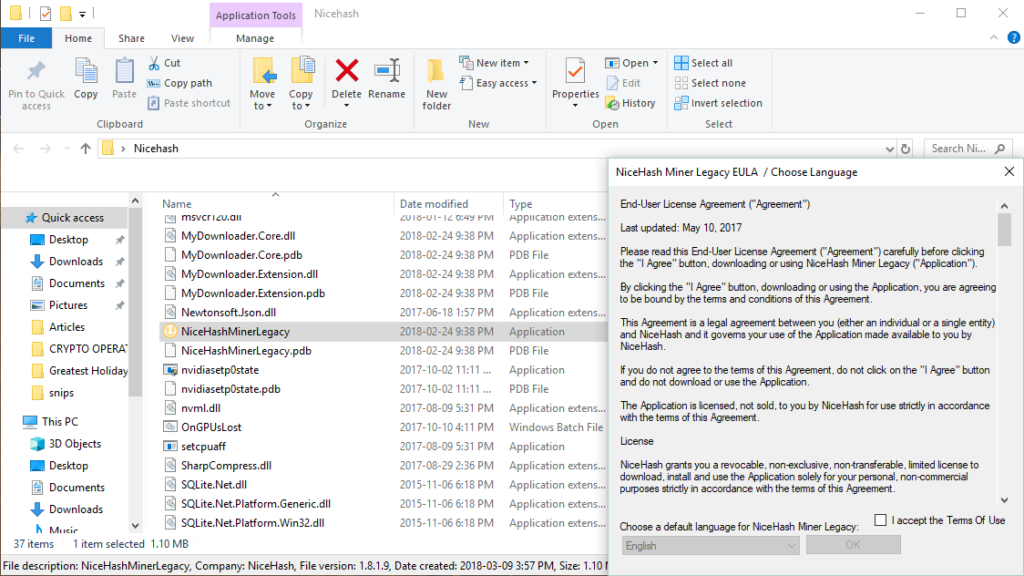
Task: Select This PC in navigation pane
Action: coord(59,422)
